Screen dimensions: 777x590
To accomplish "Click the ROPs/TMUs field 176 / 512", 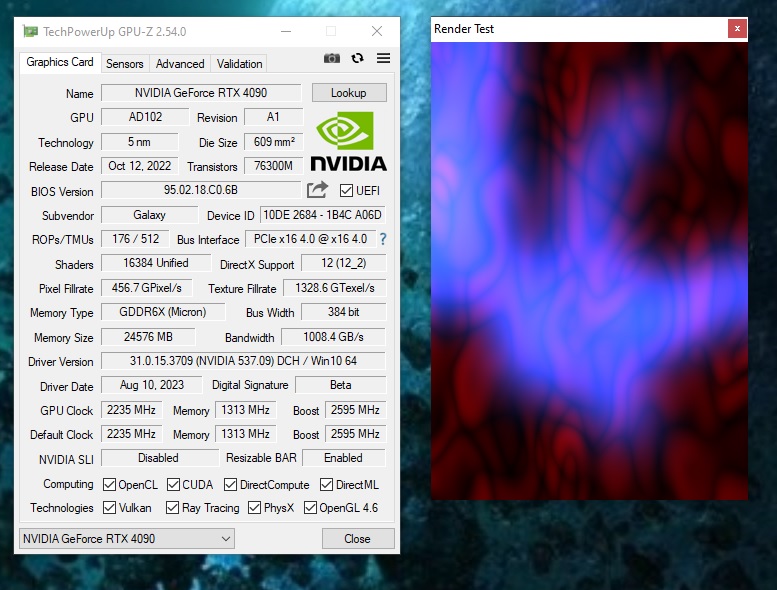I will (x=135, y=239).
